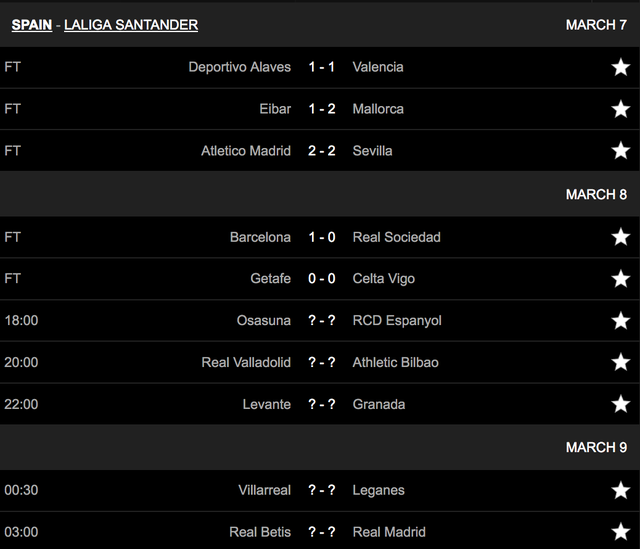Open the Barcelona 1 - 0 score details
Screen dimensions: 640x549
(321, 237)
